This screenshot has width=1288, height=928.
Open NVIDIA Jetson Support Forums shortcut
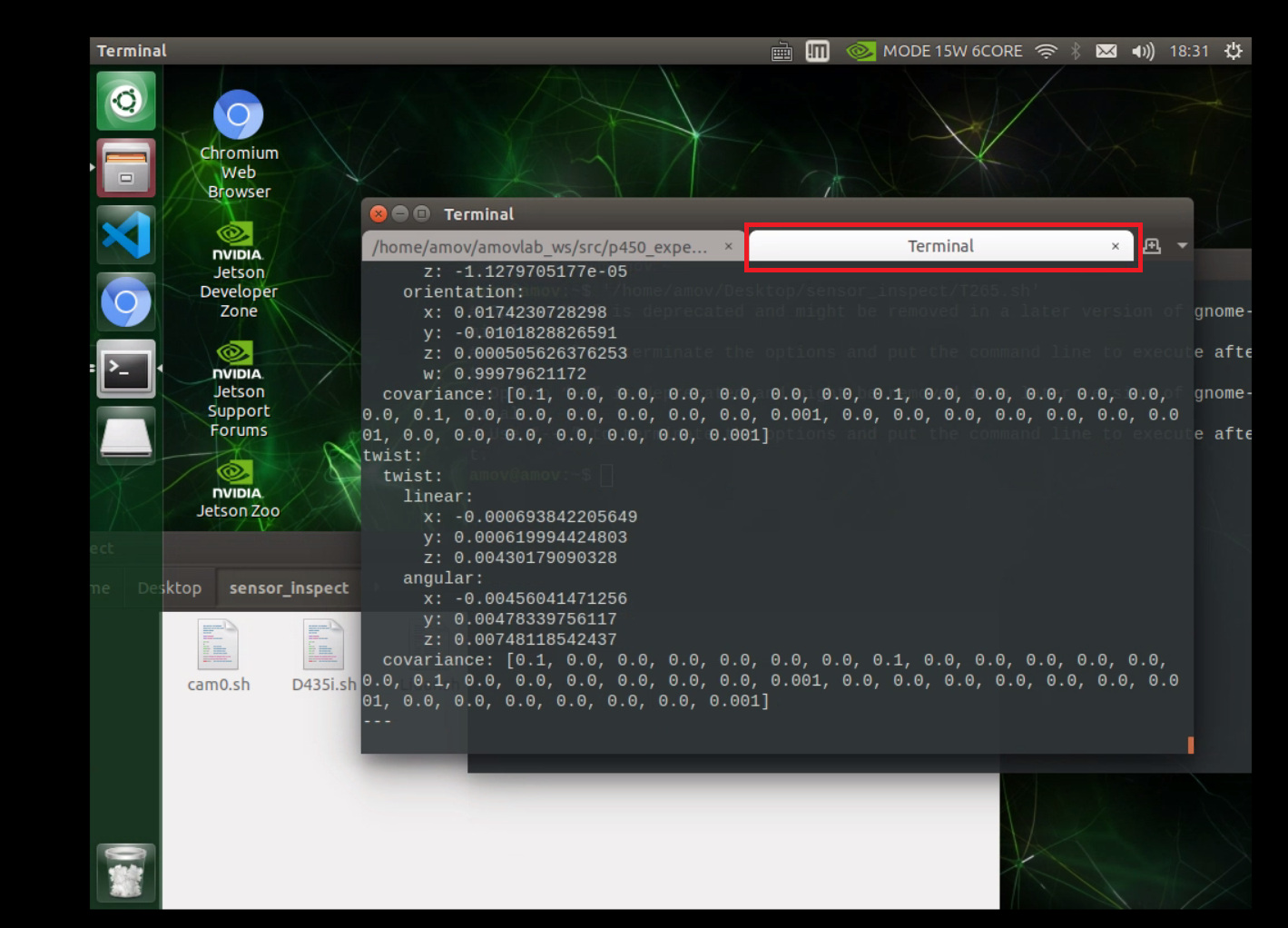coord(239,390)
